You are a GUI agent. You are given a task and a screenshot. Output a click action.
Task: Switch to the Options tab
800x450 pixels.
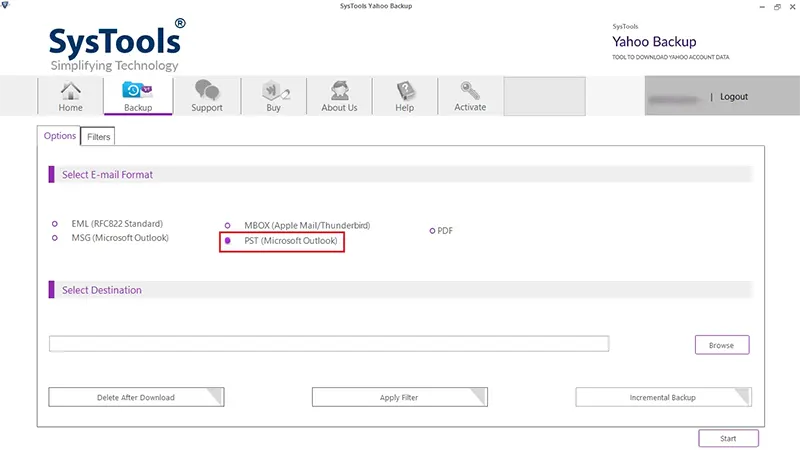coord(59,136)
